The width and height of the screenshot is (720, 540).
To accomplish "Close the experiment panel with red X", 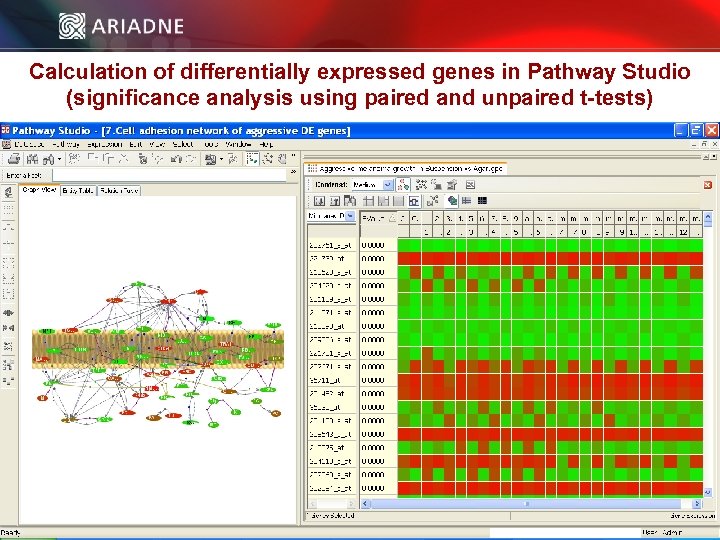I will pyautogui.click(x=708, y=185).
